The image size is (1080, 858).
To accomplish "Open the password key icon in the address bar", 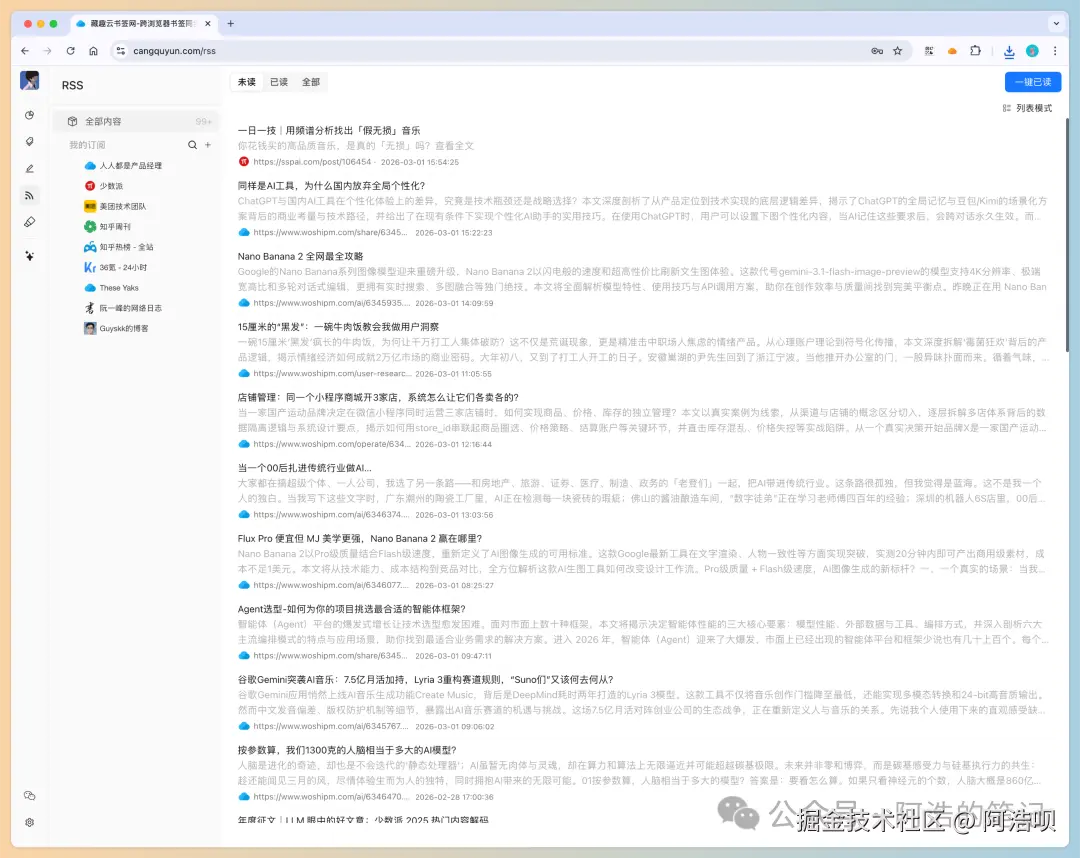I will 877,51.
